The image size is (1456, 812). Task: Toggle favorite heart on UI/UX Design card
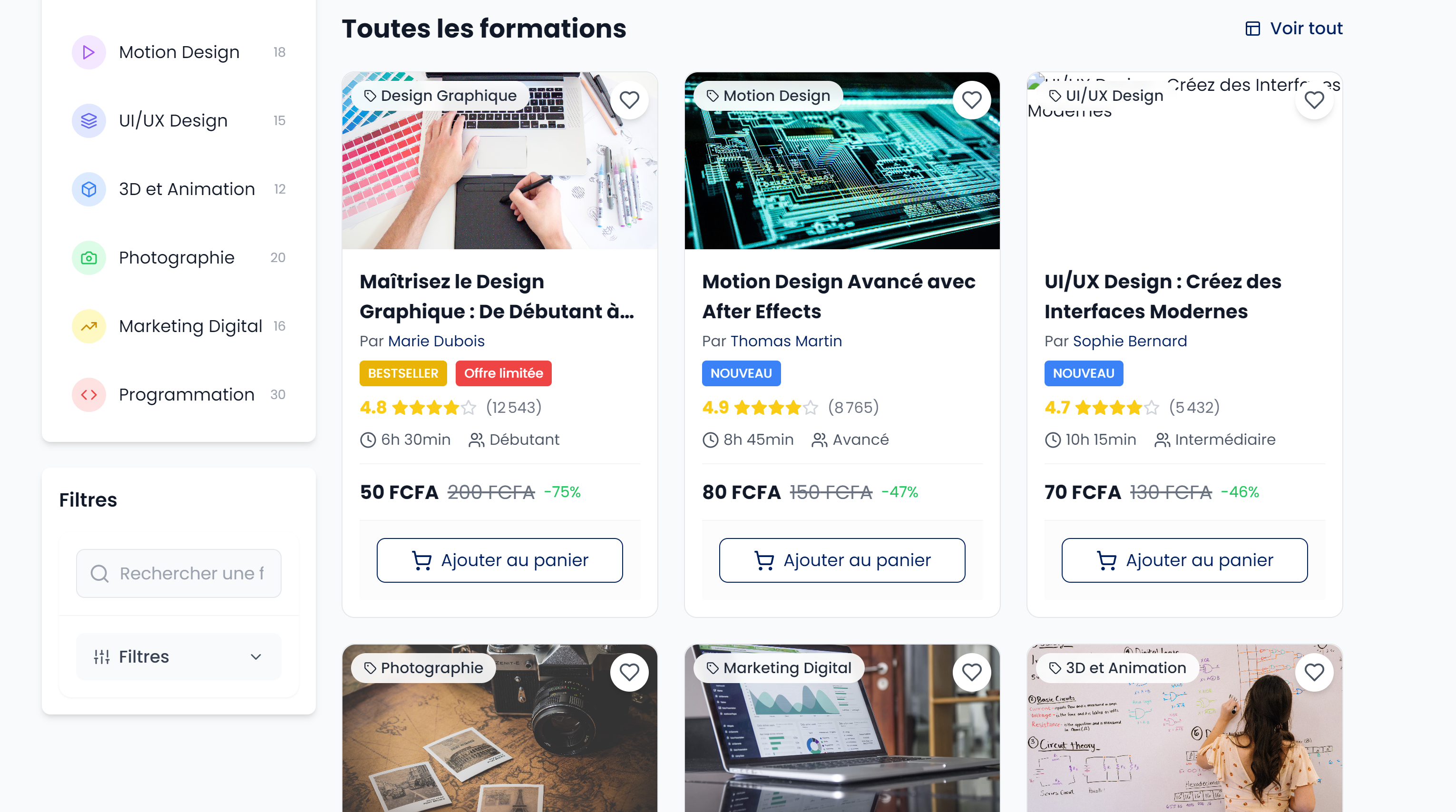tap(1314, 100)
